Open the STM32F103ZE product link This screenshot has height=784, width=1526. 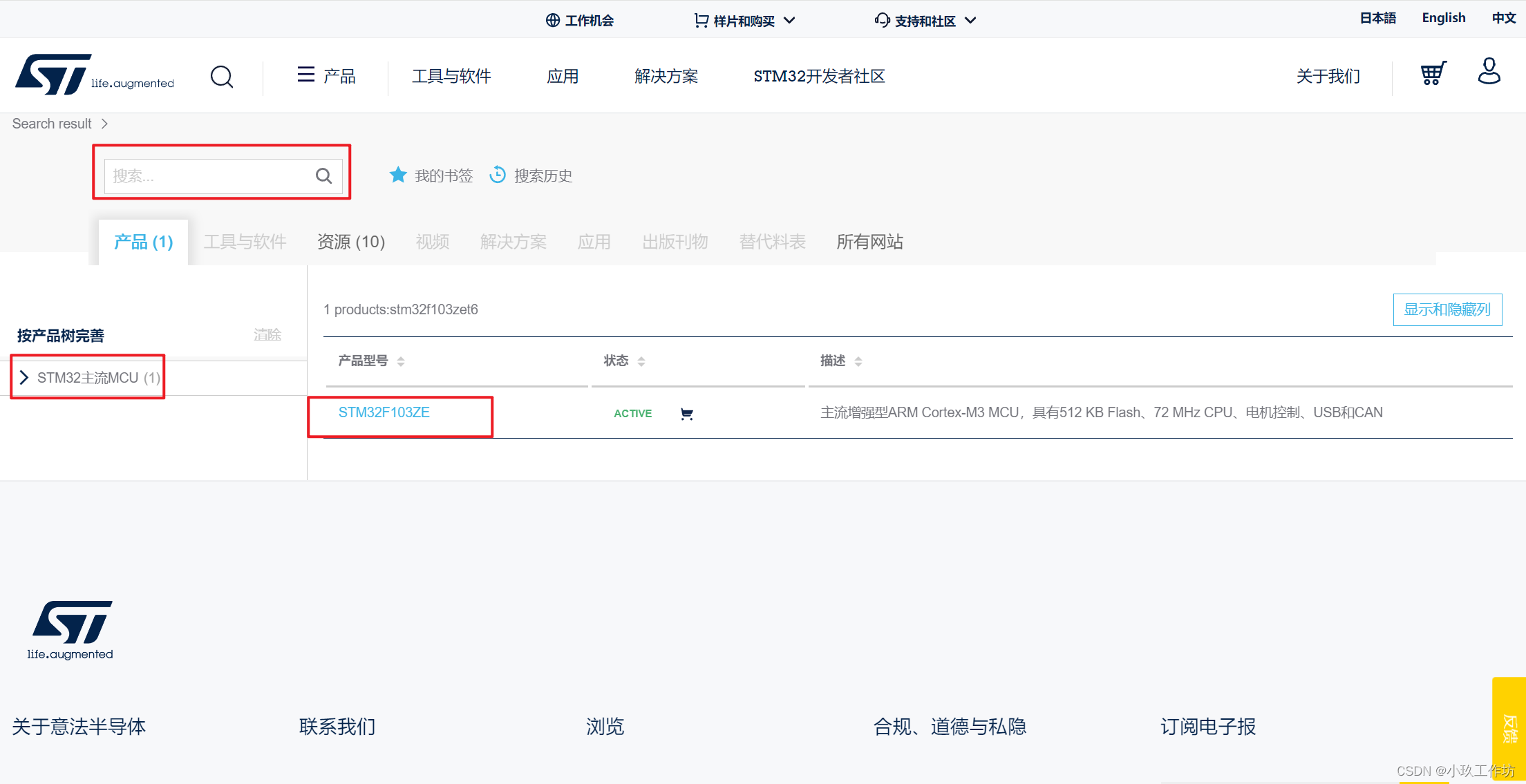[384, 412]
